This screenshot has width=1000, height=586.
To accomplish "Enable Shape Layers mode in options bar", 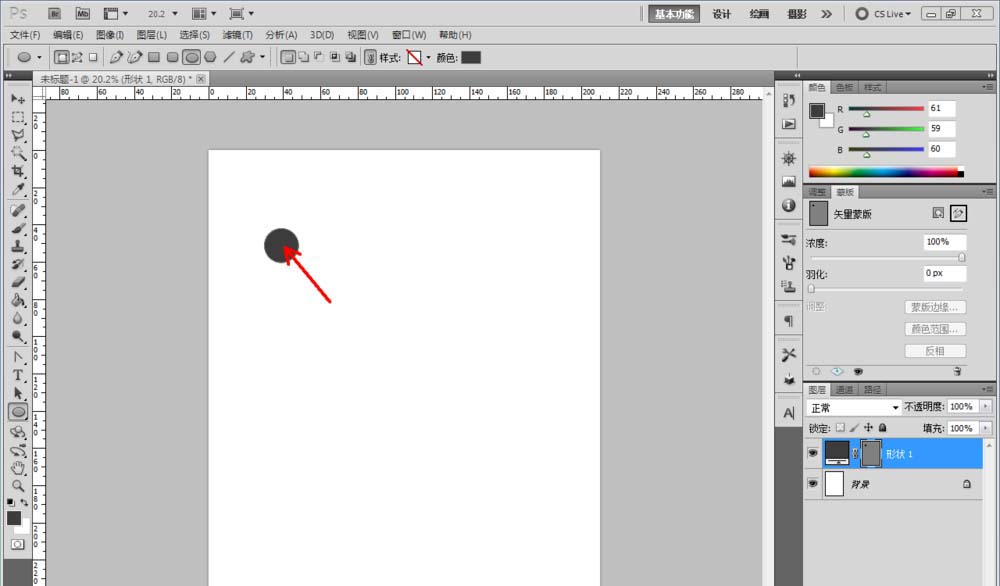I will pyautogui.click(x=61, y=57).
